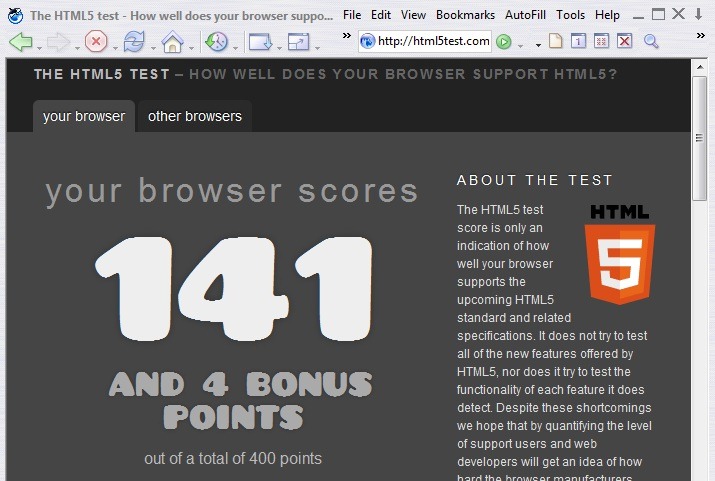The height and width of the screenshot is (481, 715).
Task: Click the 'your browser scores' heading
Action: [232, 191]
